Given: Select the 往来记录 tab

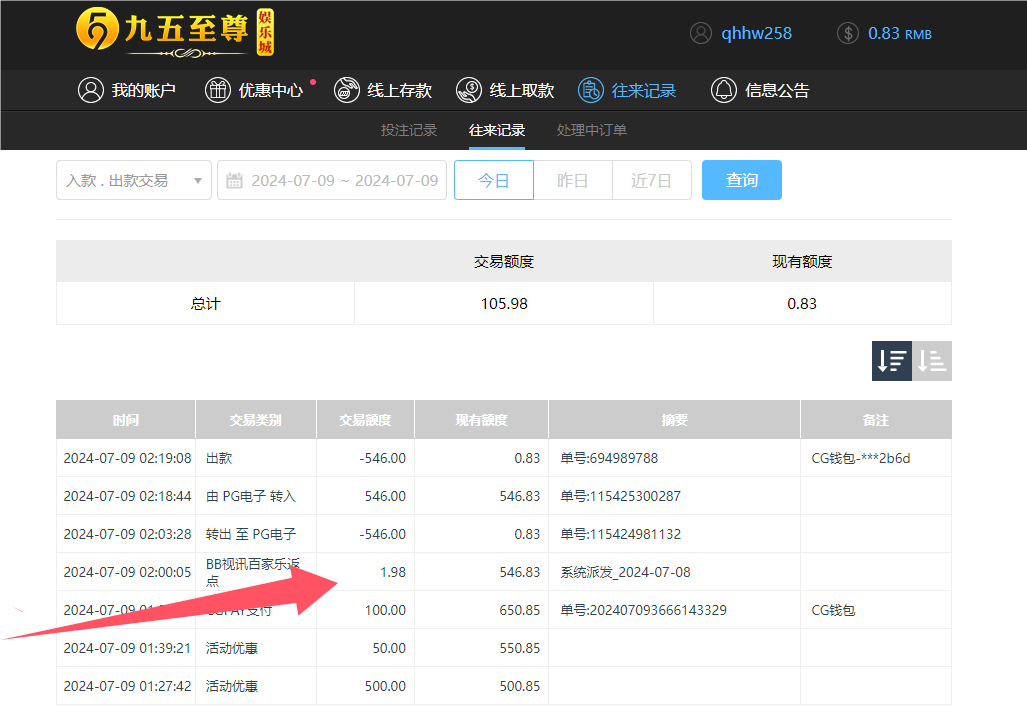Looking at the screenshot, I should (496, 130).
